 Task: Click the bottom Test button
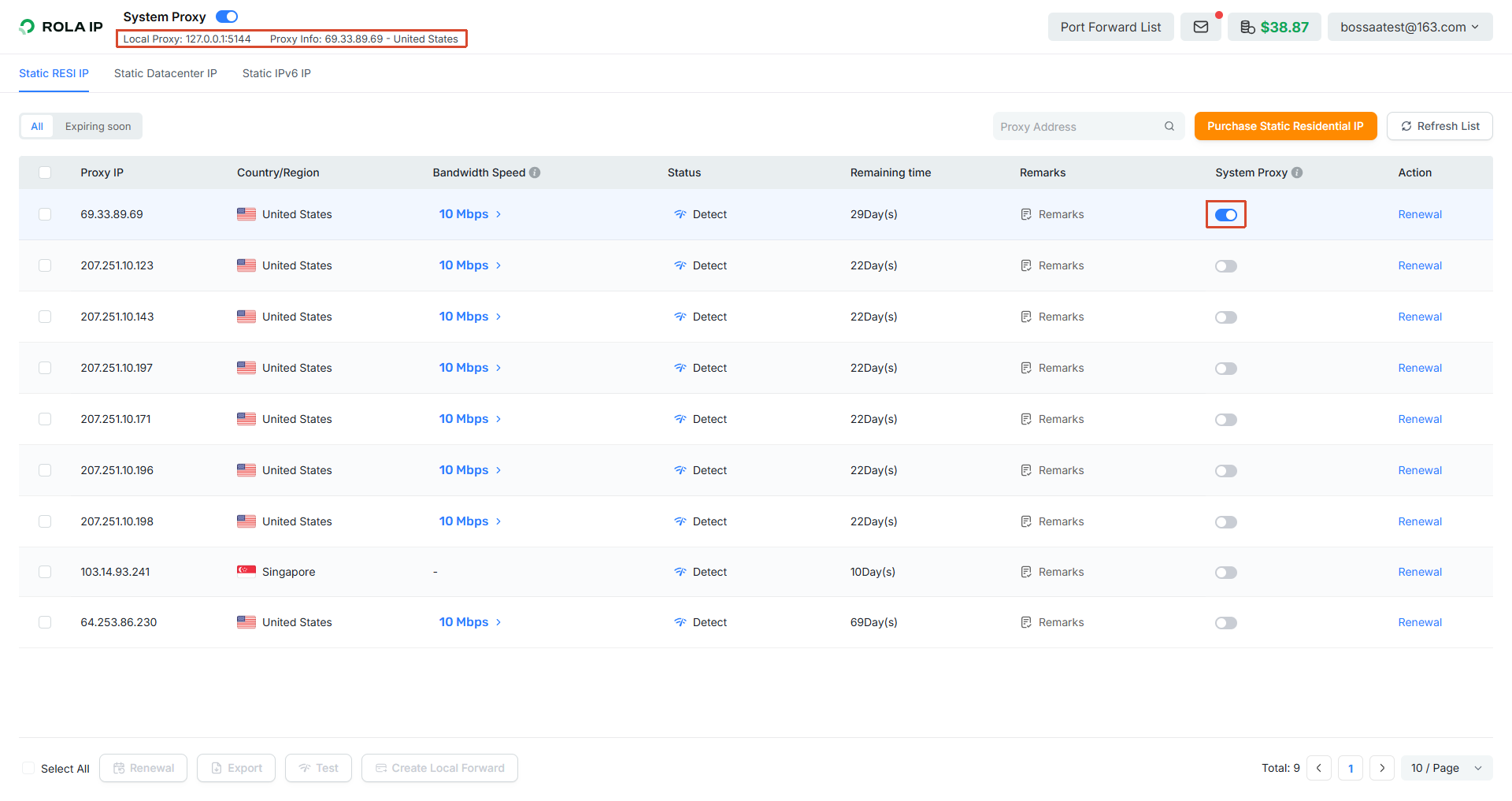click(318, 768)
